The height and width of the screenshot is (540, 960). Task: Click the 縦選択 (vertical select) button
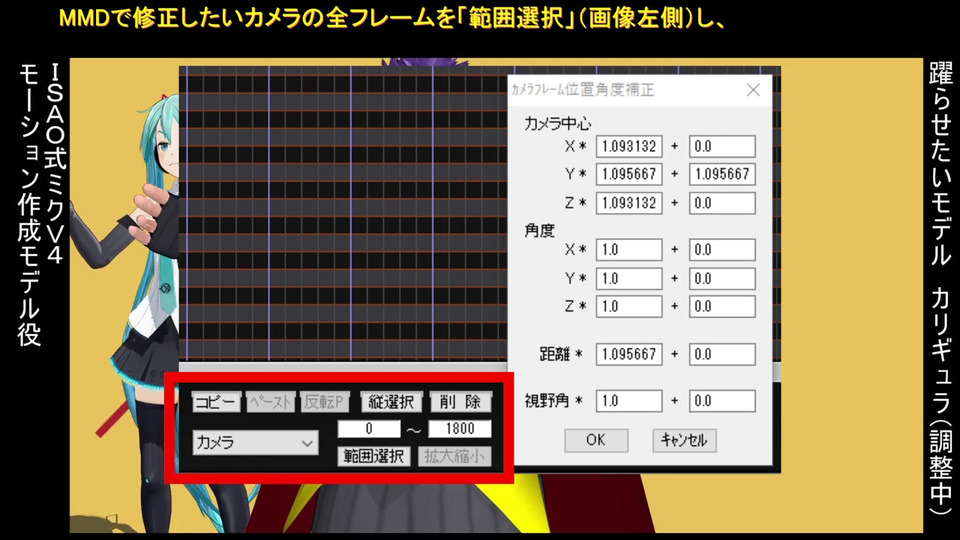(391, 402)
